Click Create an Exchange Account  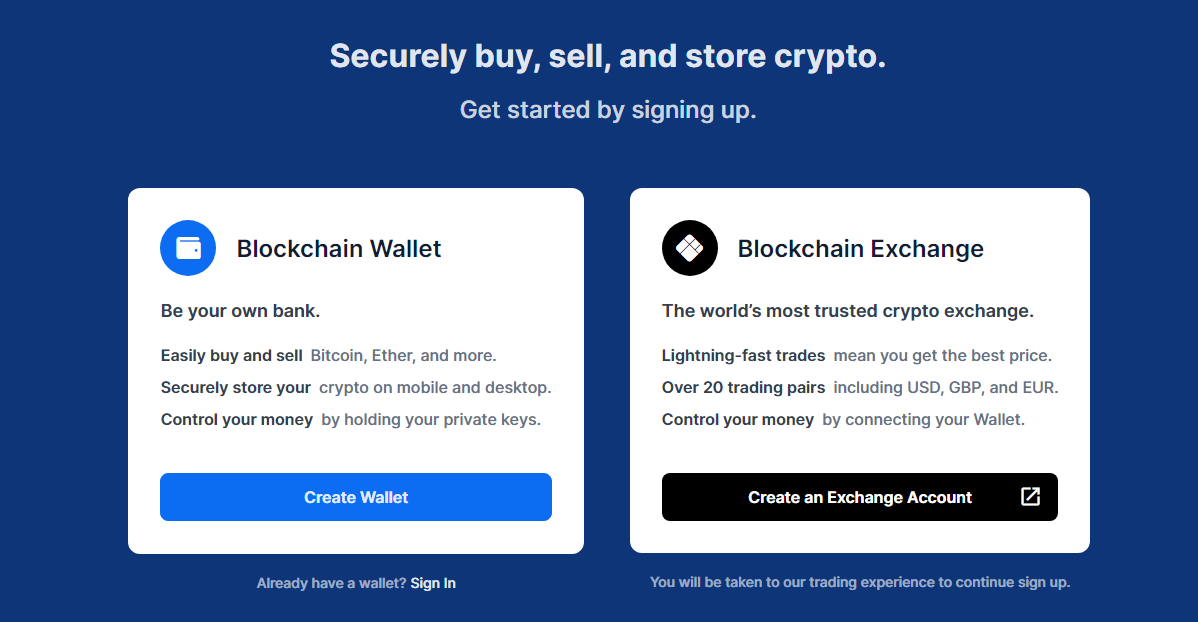(860, 497)
